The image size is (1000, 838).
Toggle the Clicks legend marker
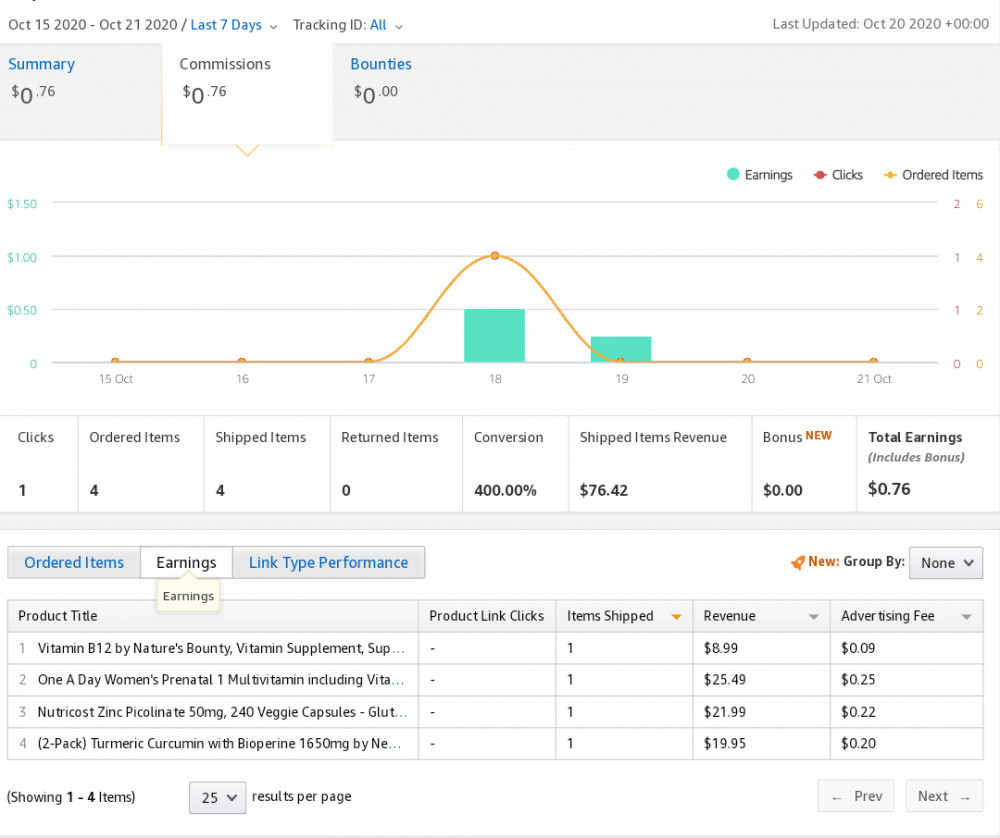tap(820, 175)
